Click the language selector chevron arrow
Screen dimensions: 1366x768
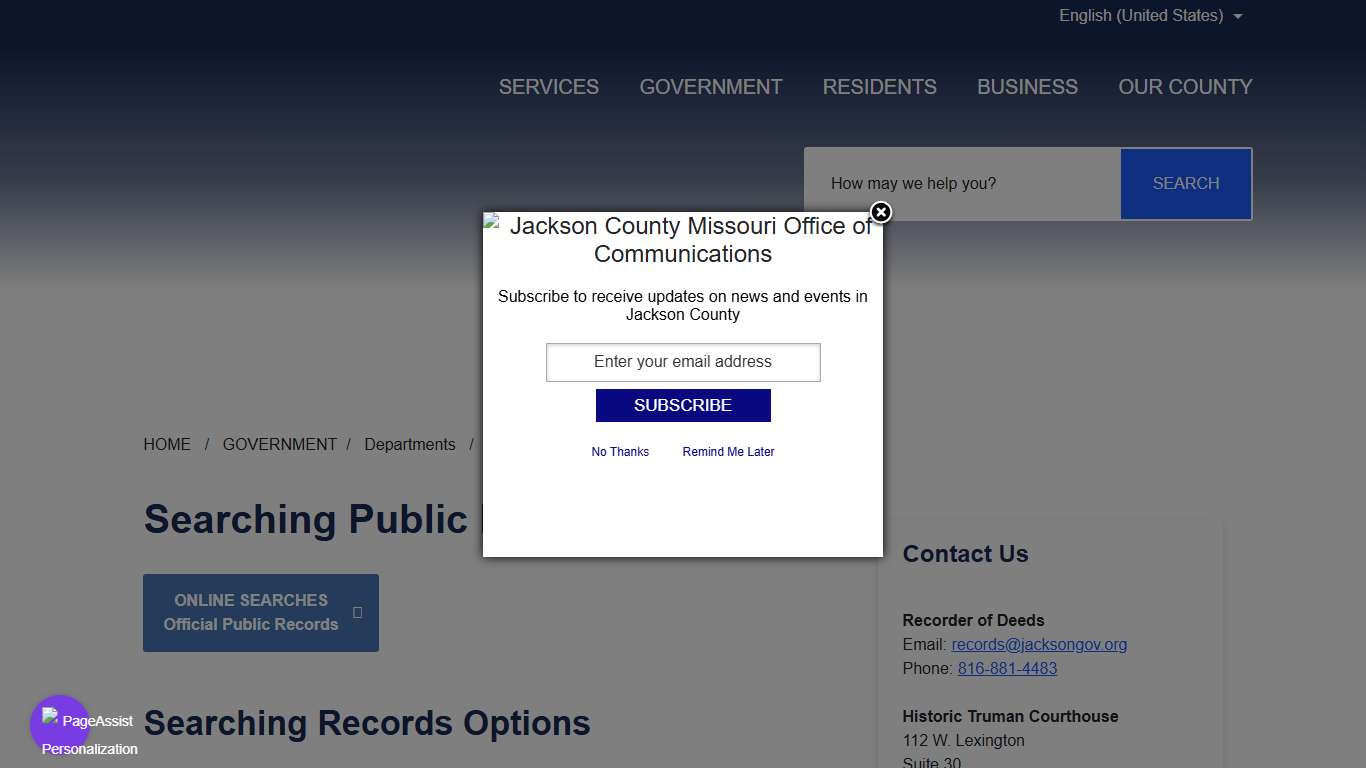pos(1238,16)
